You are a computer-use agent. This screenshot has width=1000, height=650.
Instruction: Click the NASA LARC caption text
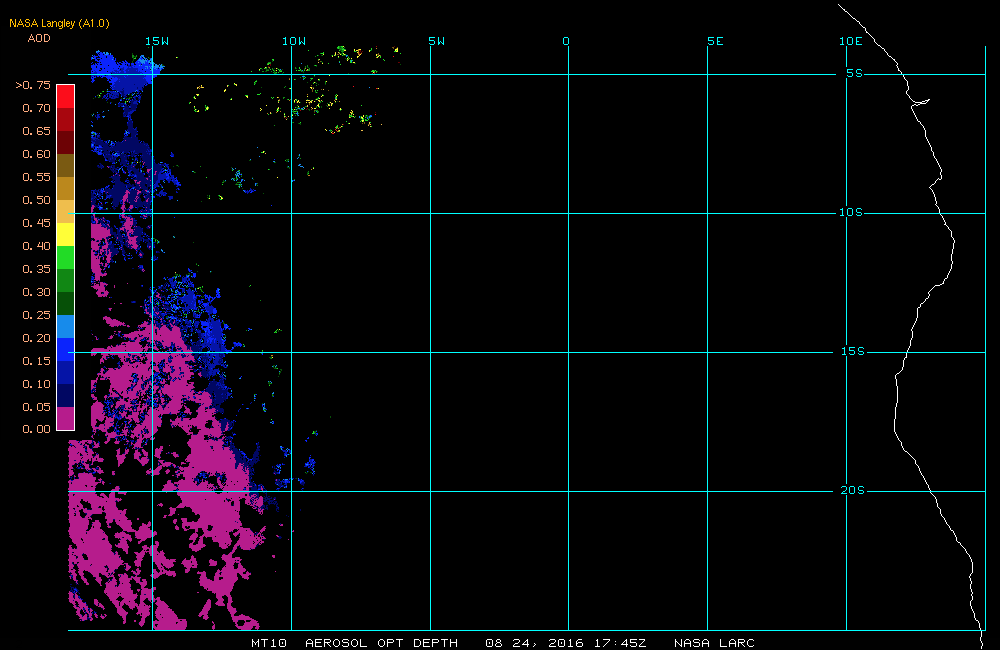(714, 643)
